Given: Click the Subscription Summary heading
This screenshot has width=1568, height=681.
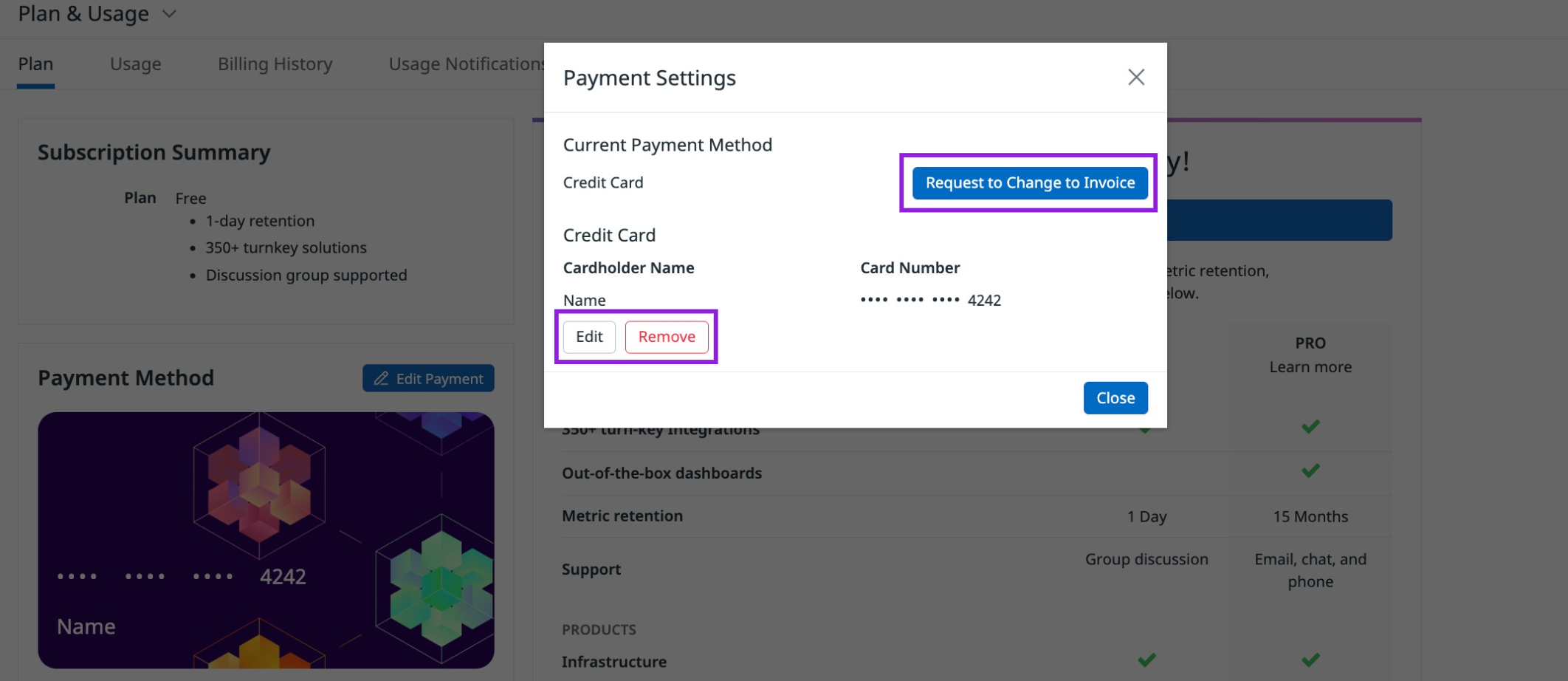Looking at the screenshot, I should (x=154, y=152).
